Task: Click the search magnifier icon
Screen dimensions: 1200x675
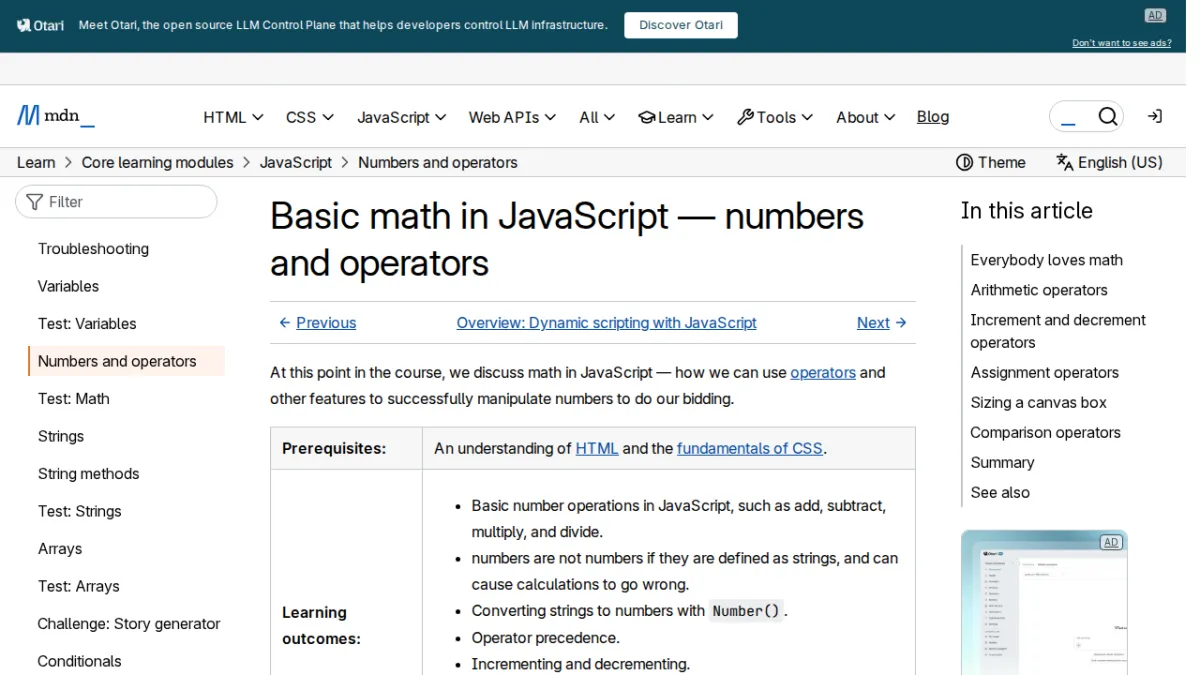Action: 1107,117
